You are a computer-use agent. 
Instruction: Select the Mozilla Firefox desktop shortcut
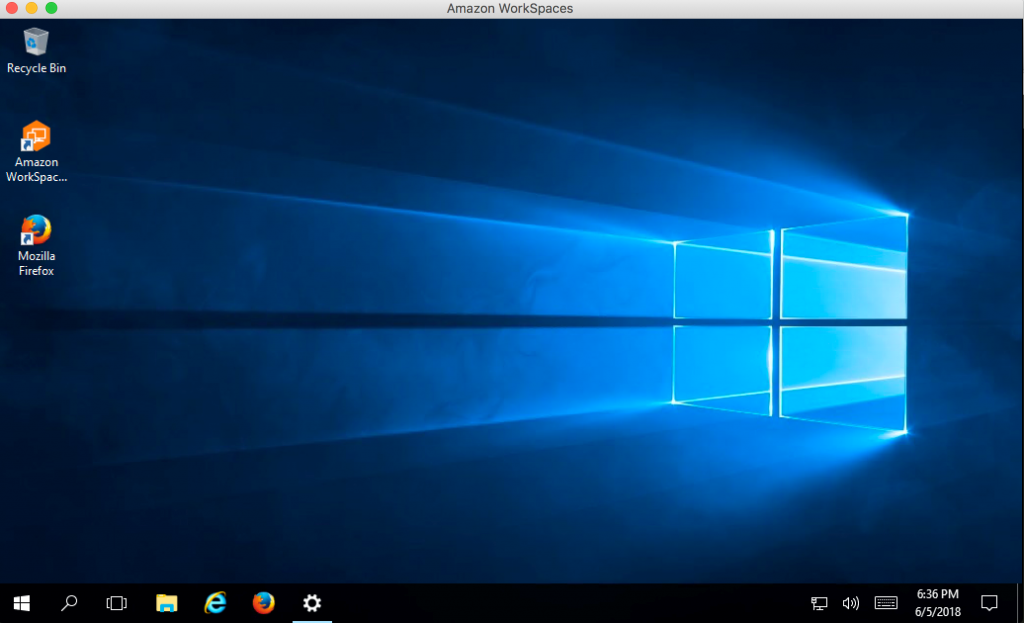[x=36, y=231]
